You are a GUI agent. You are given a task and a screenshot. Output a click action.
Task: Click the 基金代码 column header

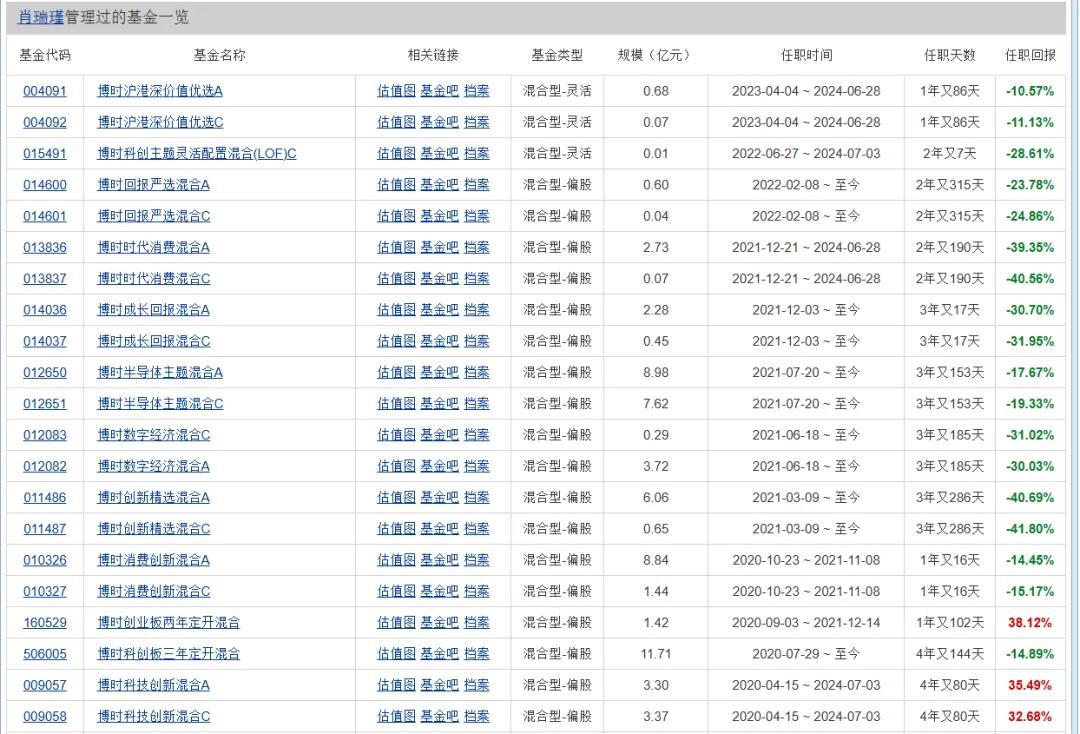pos(45,55)
